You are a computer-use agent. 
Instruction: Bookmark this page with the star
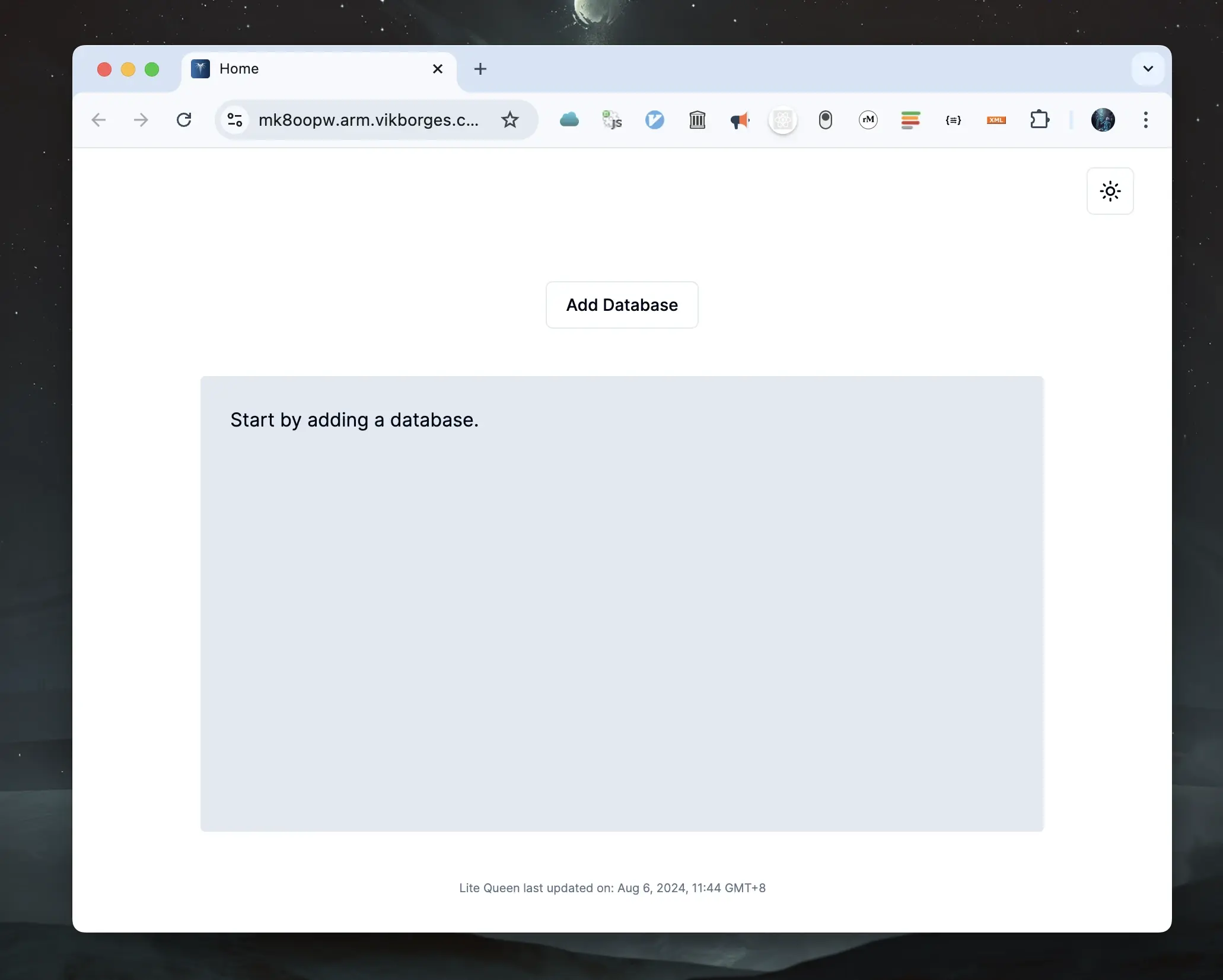(x=509, y=120)
